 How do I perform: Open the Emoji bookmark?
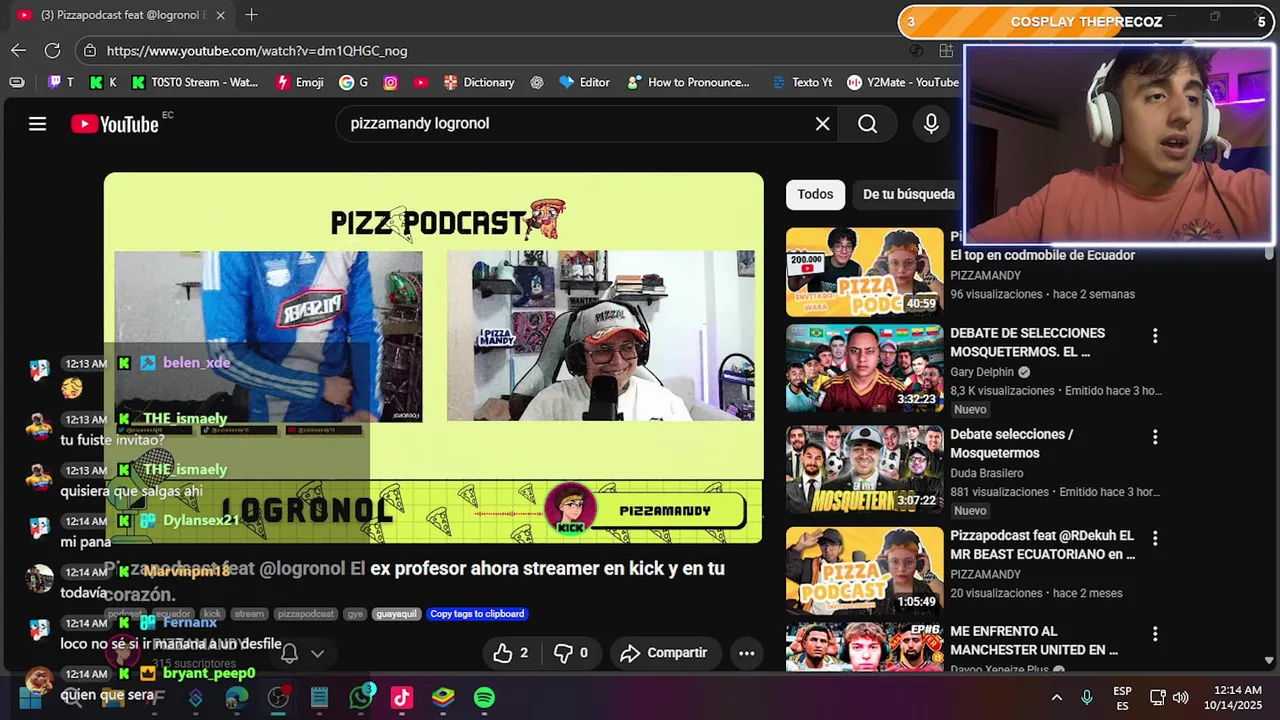coord(299,82)
